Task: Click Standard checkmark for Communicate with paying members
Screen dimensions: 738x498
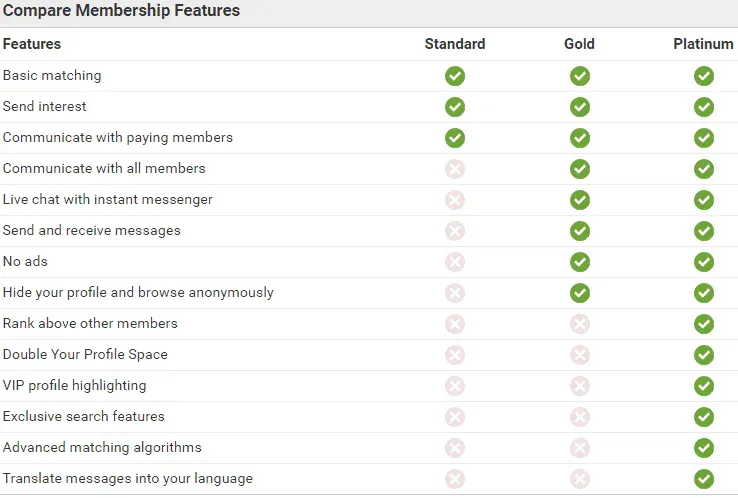Action: [x=455, y=138]
